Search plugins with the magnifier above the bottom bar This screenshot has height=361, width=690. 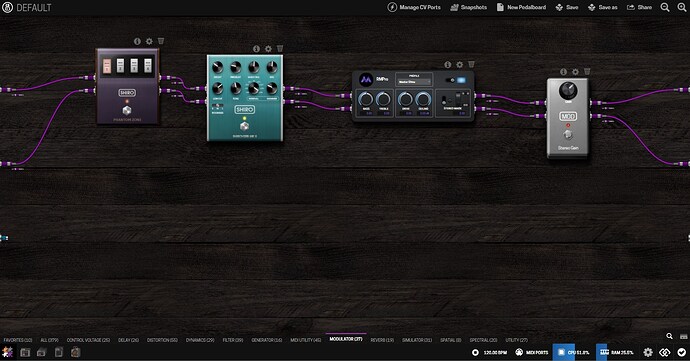click(x=669, y=336)
